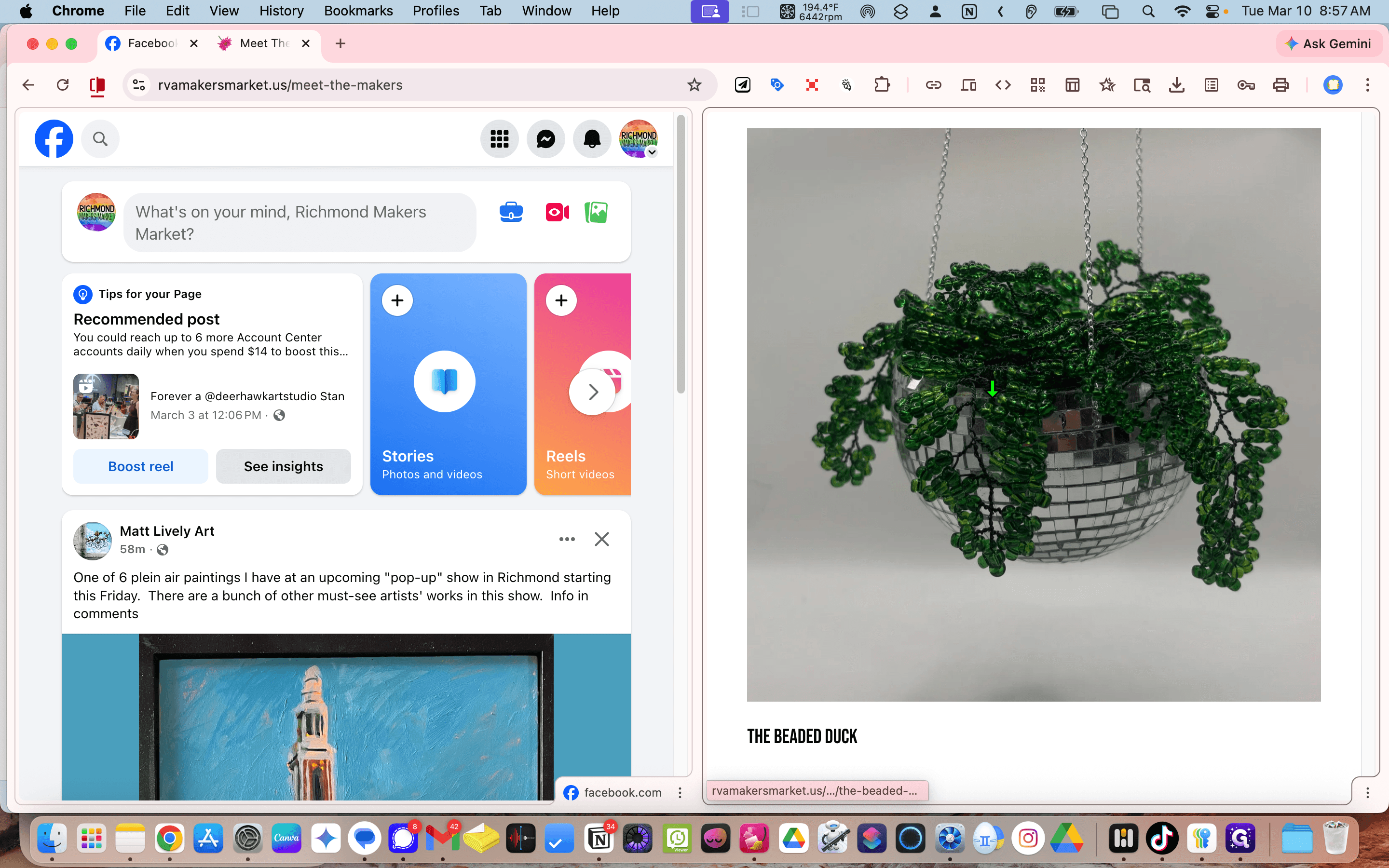The width and height of the screenshot is (1389, 868).
Task: Click See insights button
Action: 284,466
